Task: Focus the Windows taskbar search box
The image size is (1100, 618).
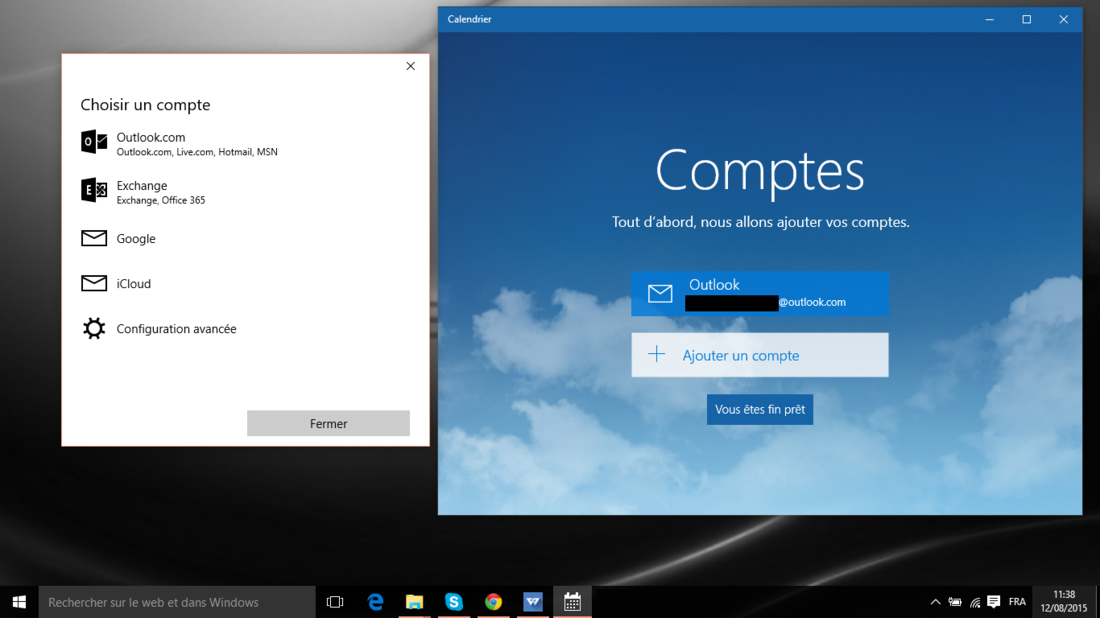Action: click(177, 602)
